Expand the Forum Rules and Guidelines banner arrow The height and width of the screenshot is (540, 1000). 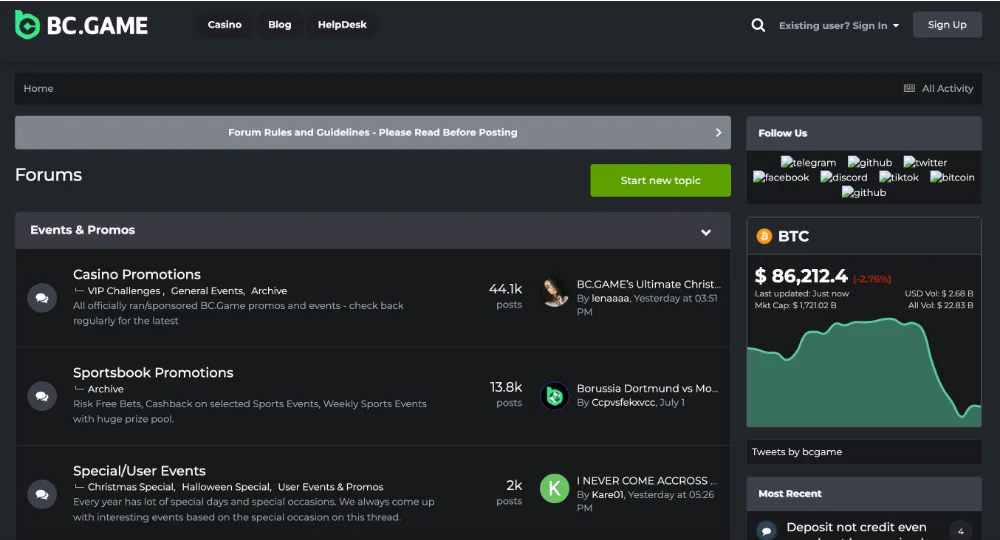tap(718, 132)
